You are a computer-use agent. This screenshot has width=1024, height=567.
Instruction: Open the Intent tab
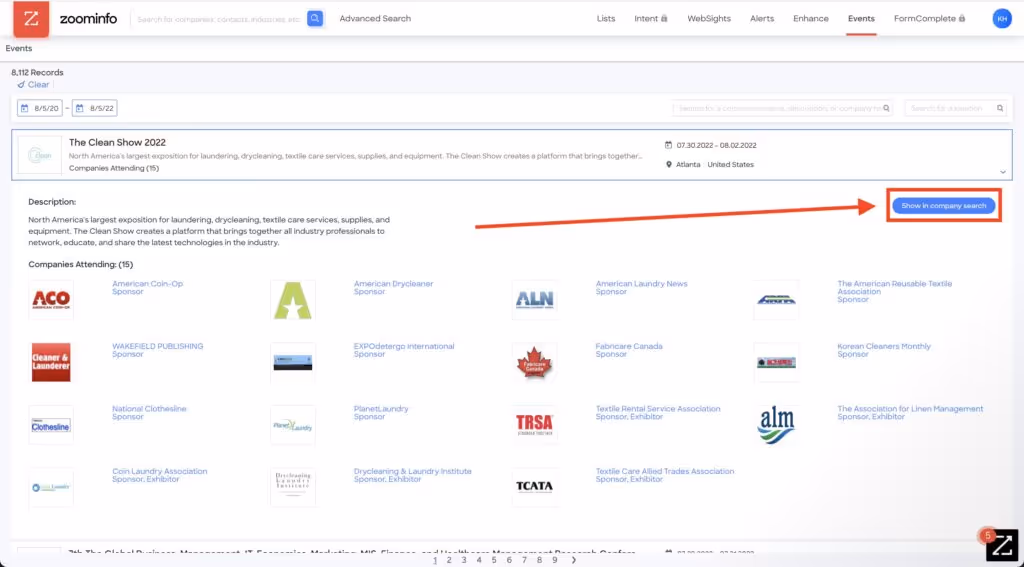(x=650, y=18)
